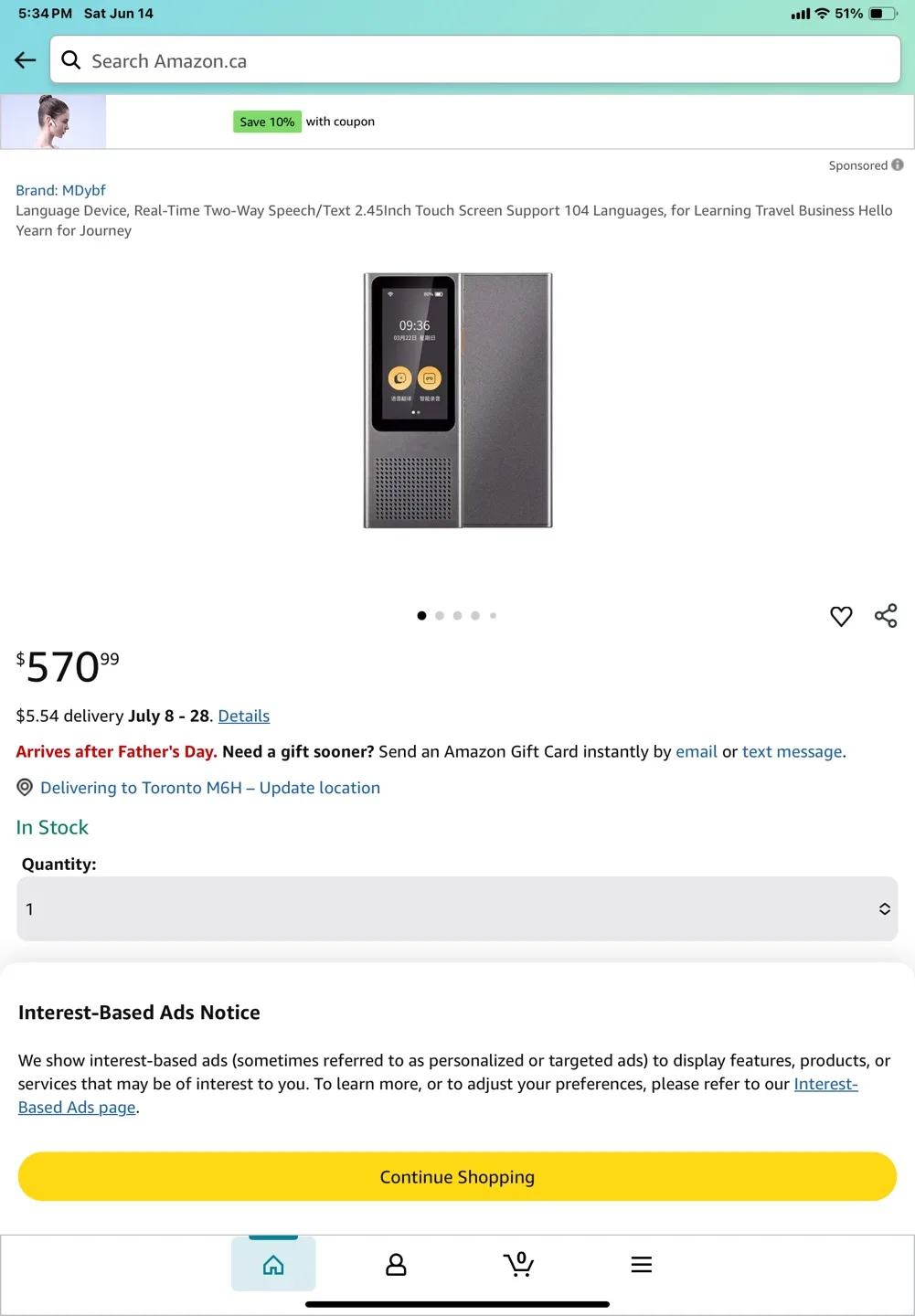Send gift card via the email link
The width and height of the screenshot is (915, 1316).
point(697,751)
